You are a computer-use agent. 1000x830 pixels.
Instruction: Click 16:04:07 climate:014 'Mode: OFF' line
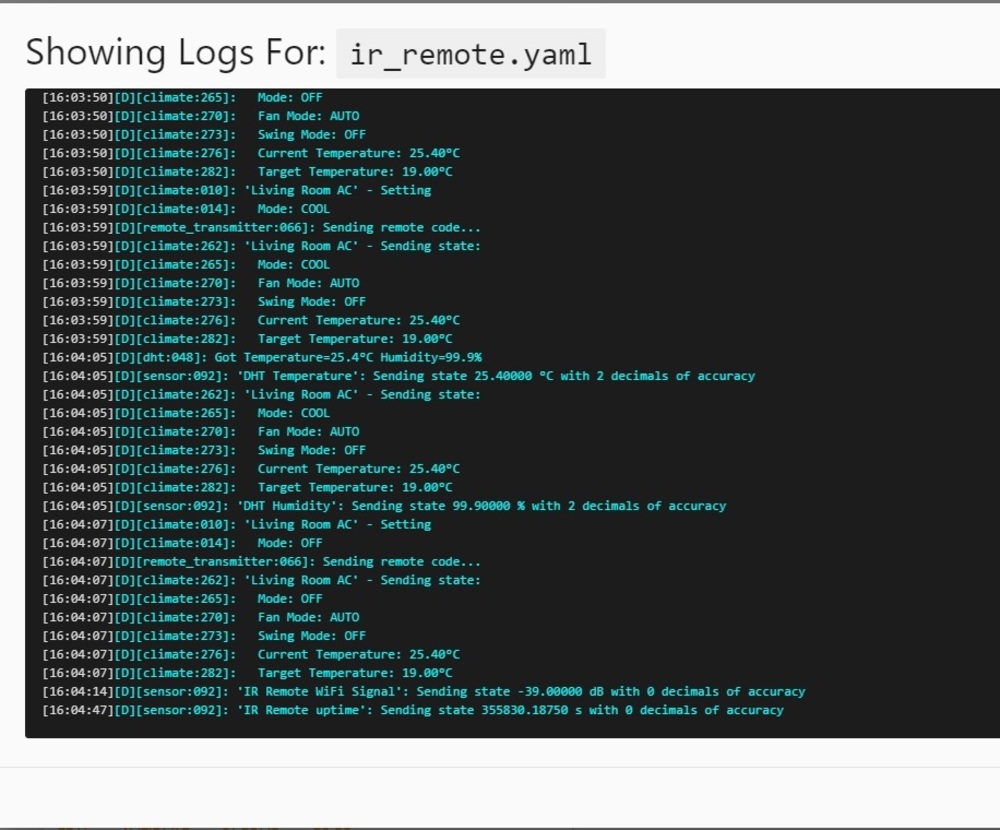(182, 543)
